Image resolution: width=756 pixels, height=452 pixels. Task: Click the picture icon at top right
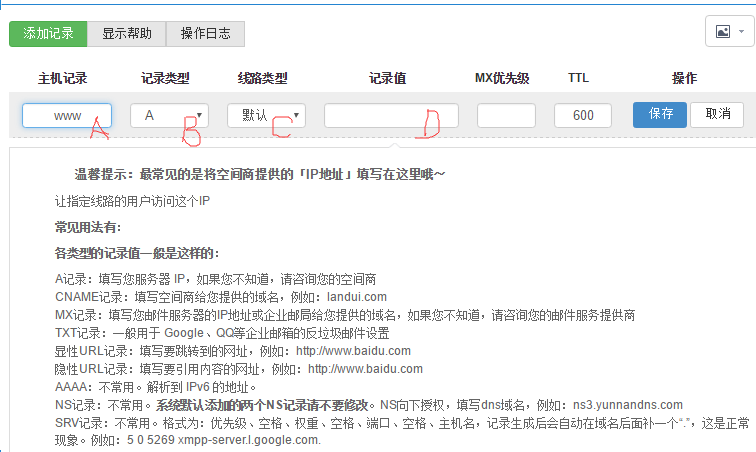[727, 32]
